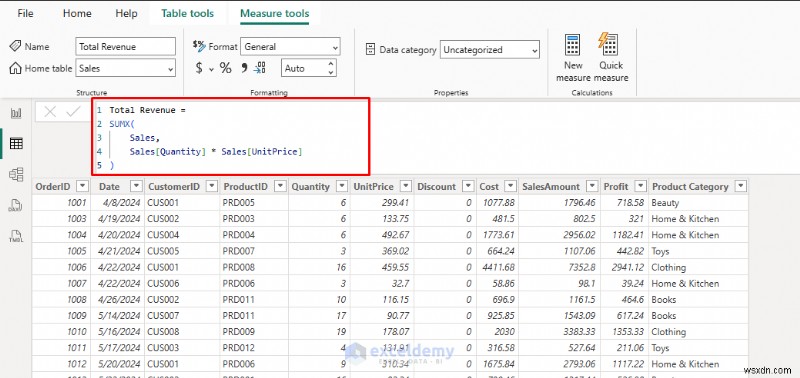Open DAX query view in sidebar
Screen dimensions: 800x378
point(15,206)
